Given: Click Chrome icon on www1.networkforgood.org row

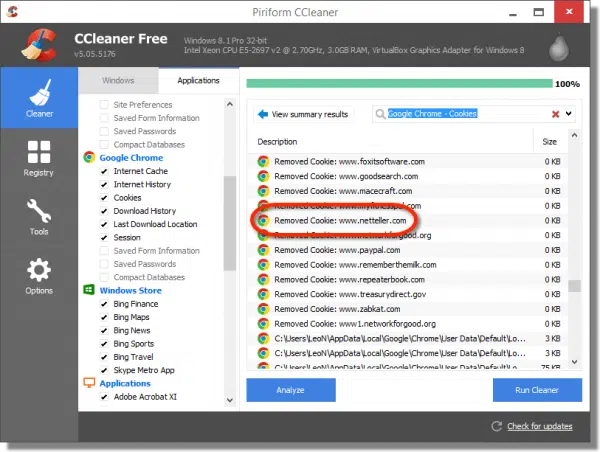Looking at the screenshot, I should [x=263, y=323].
